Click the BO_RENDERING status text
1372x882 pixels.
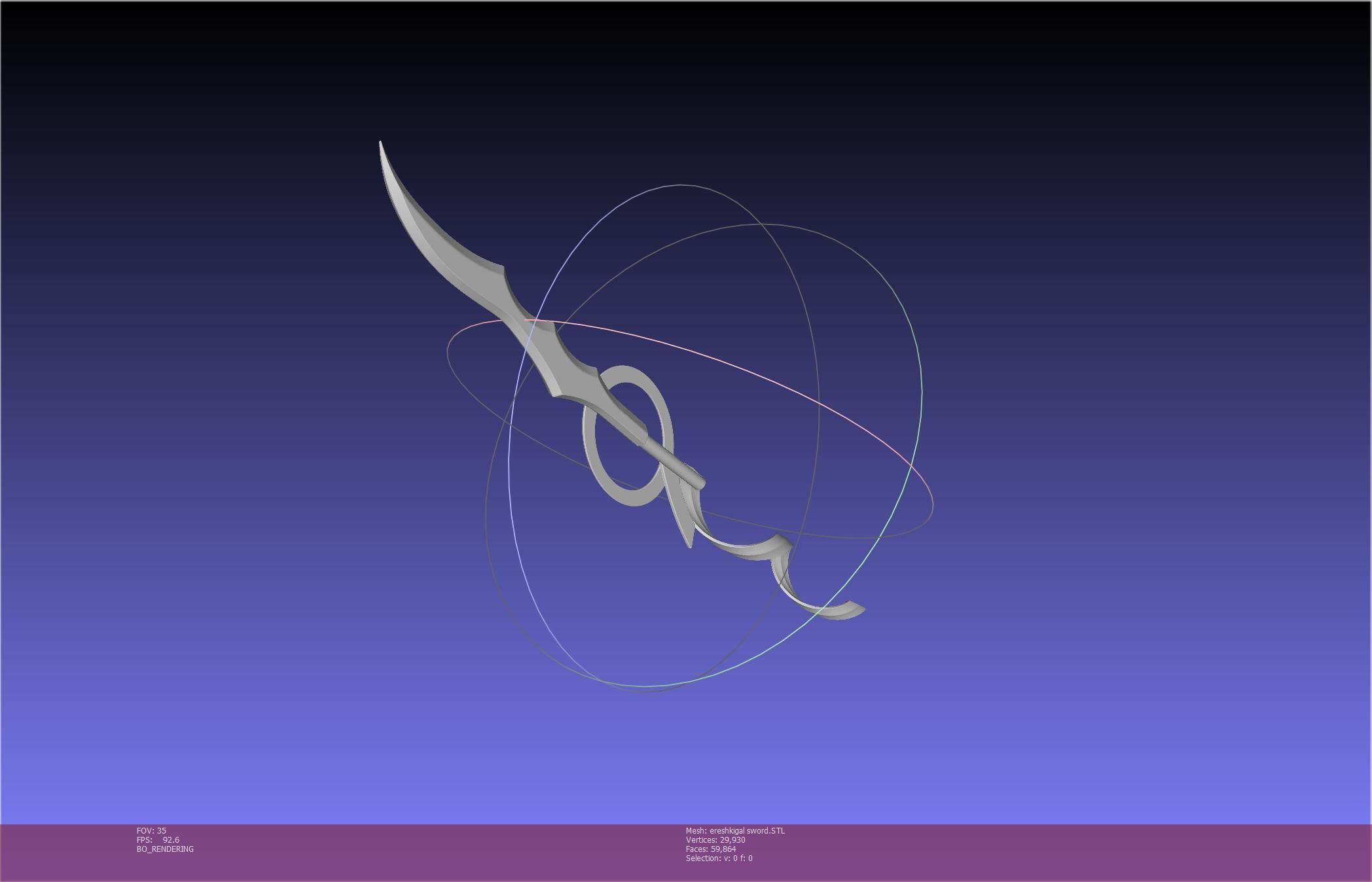[x=165, y=849]
